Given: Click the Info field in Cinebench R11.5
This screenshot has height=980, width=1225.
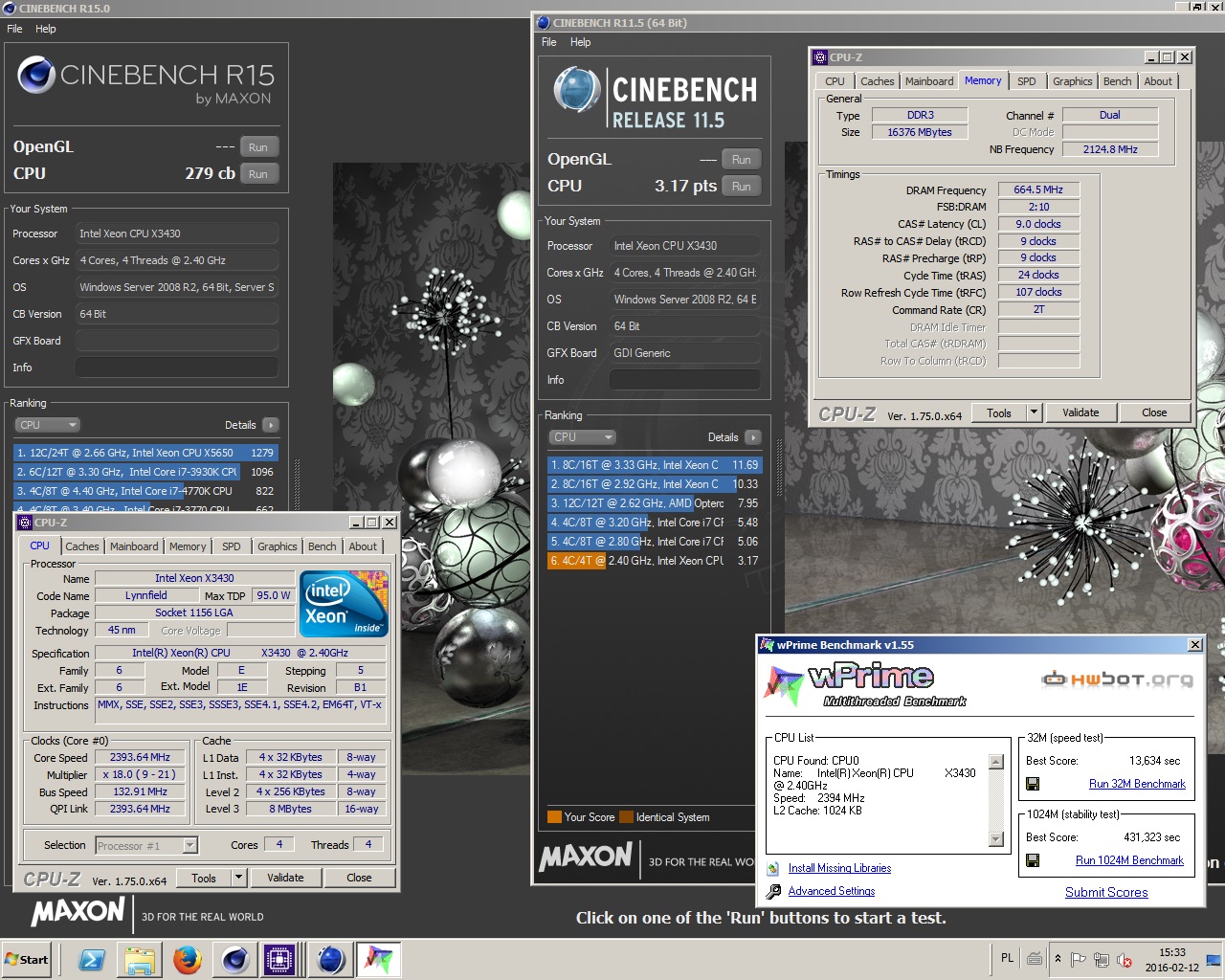Looking at the screenshot, I should [x=685, y=380].
